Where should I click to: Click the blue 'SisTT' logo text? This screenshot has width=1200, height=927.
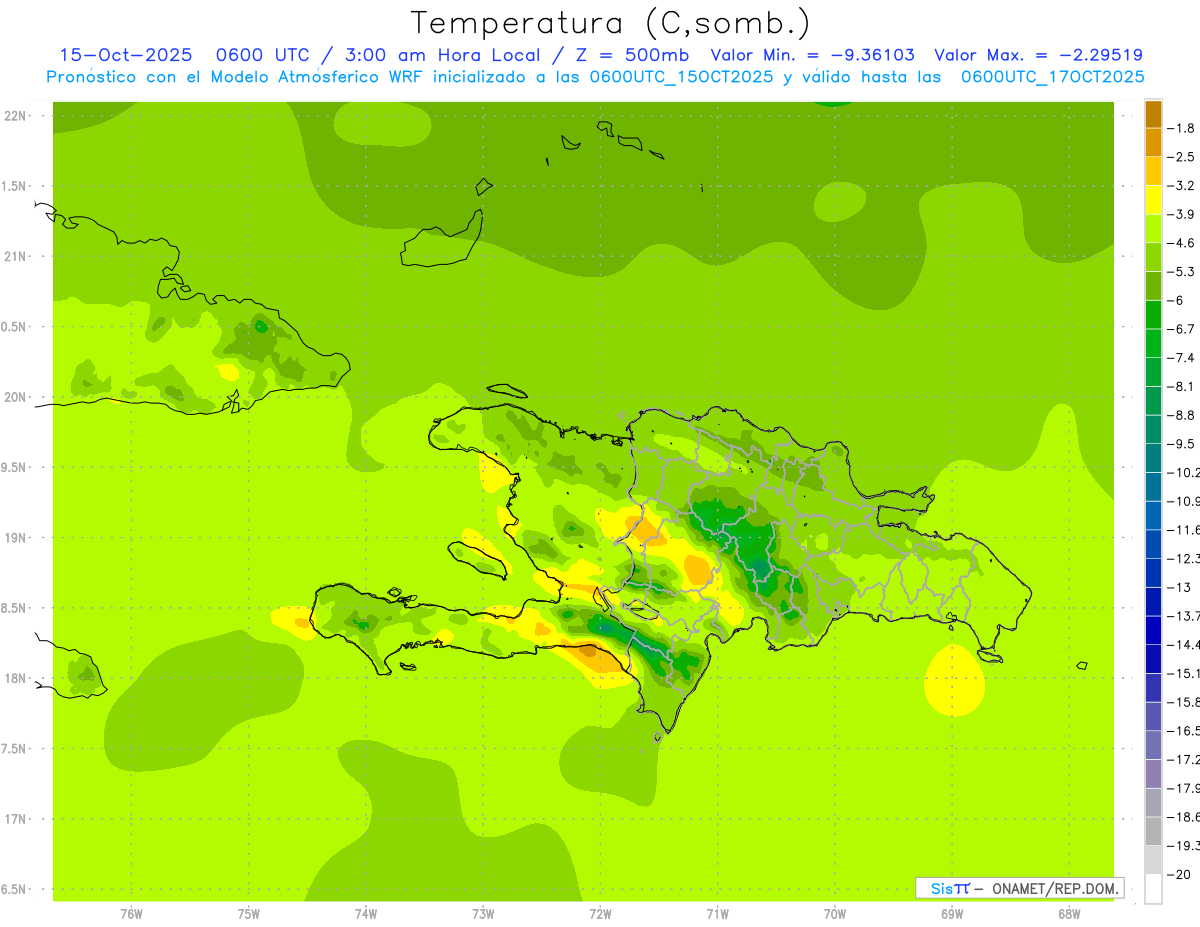click(x=949, y=888)
